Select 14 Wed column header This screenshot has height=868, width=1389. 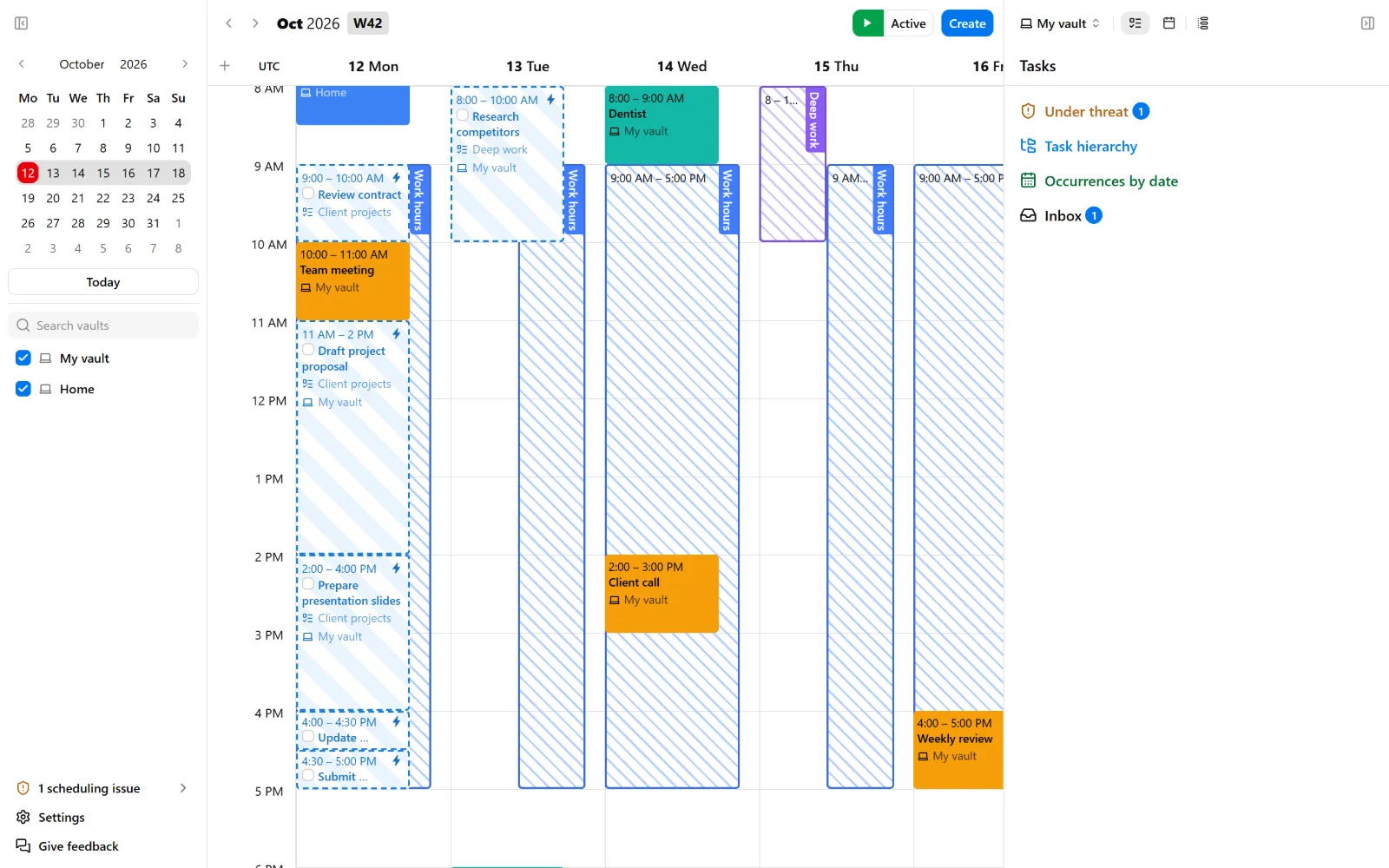pyautogui.click(x=682, y=66)
